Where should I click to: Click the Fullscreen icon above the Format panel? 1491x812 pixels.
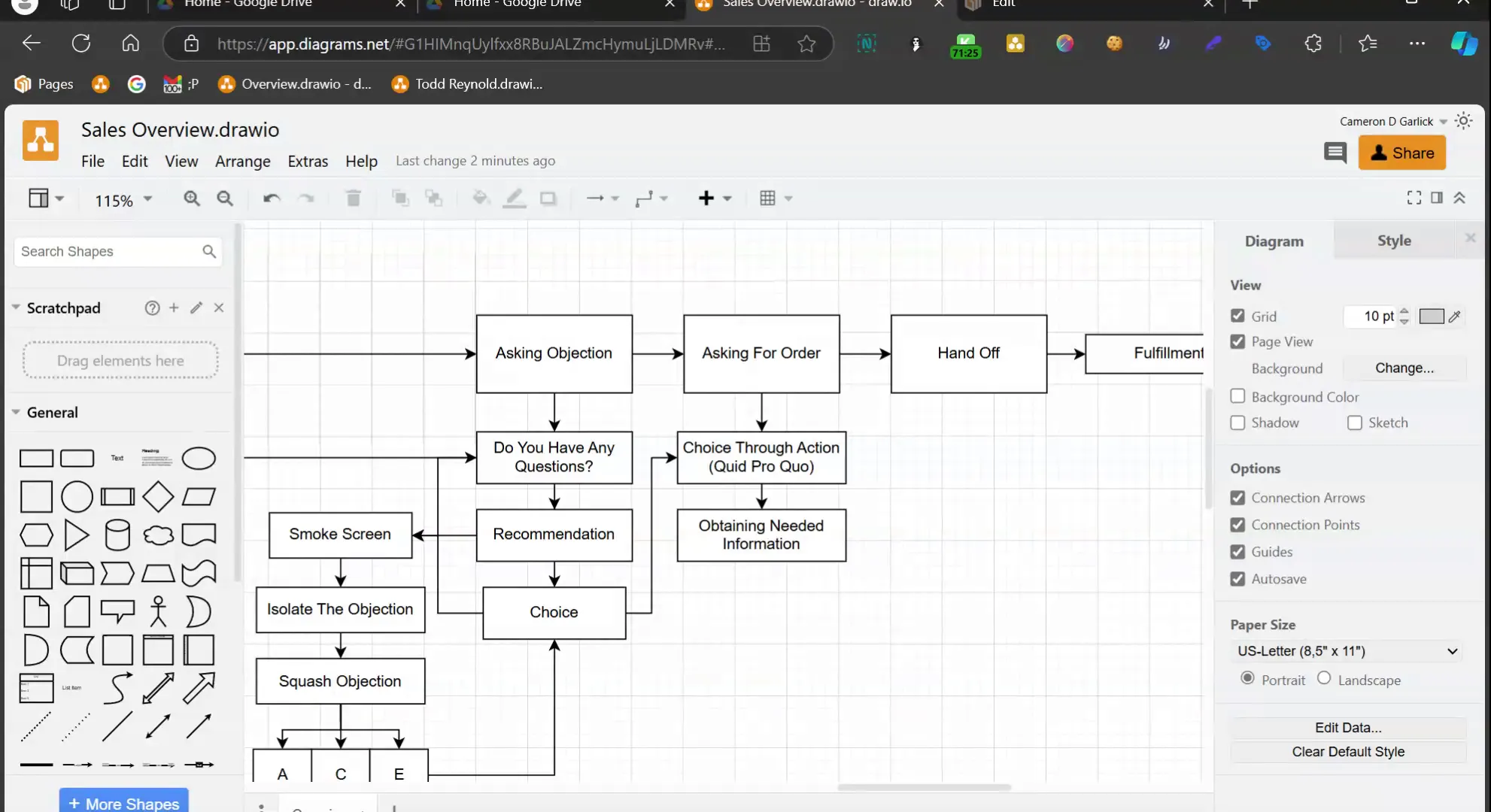[x=1414, y=197]
